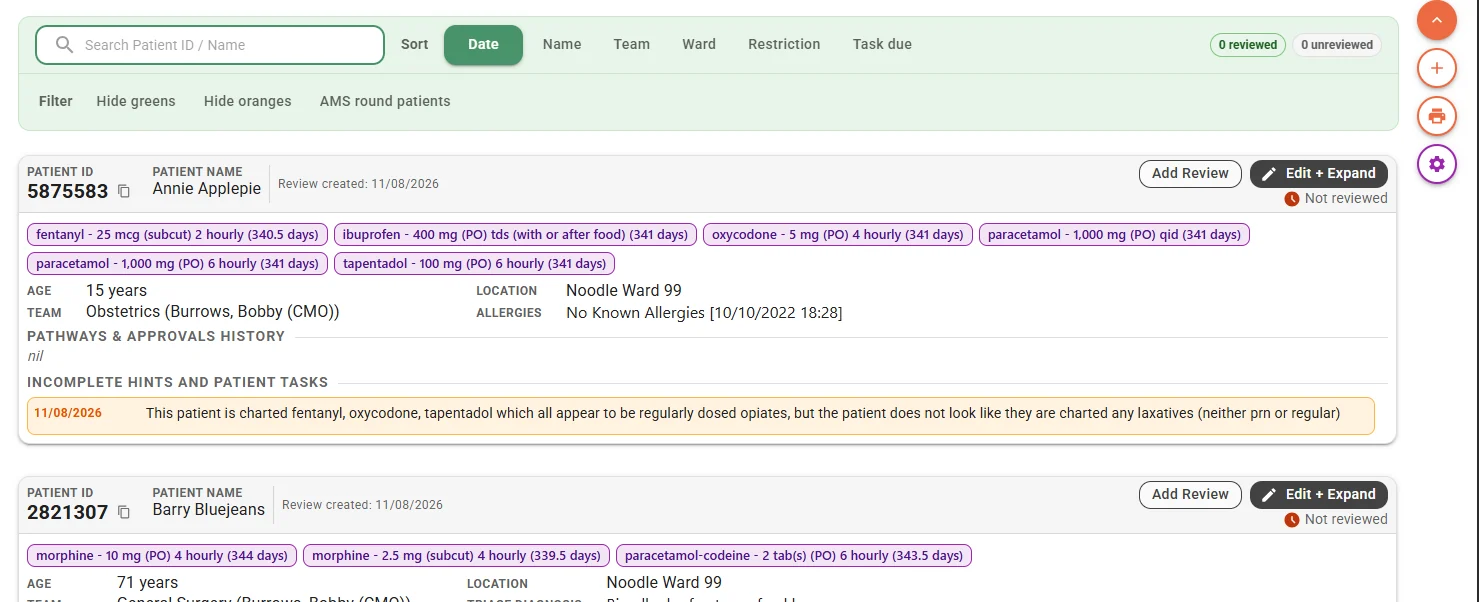This screenshot has height=602, width=1479.
Task: Click the round plus add button
Action: point(1437,68)
